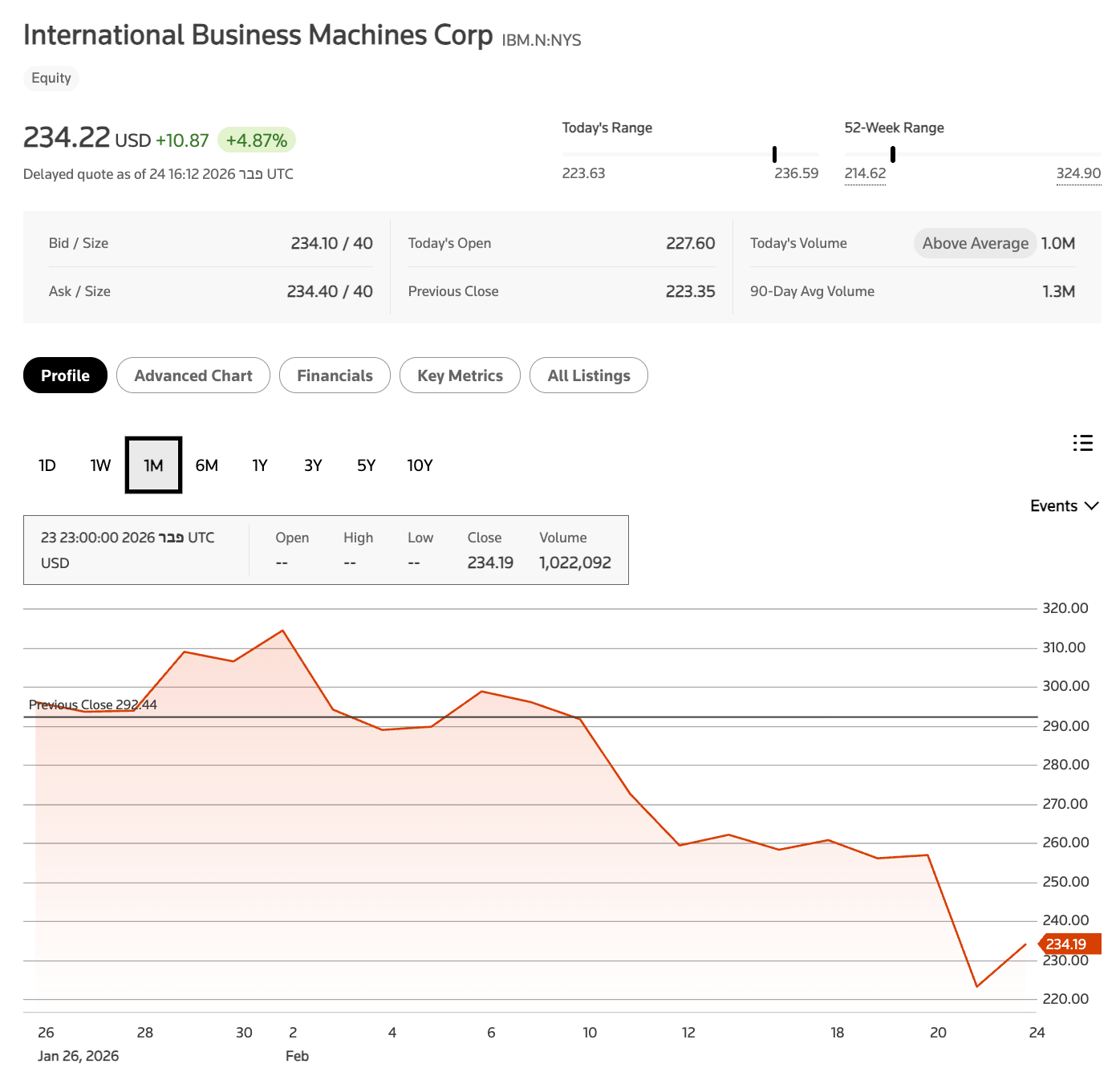1120x1072 pixels.
Task: Show the 10Y price history
Action: tap(420, 465)
